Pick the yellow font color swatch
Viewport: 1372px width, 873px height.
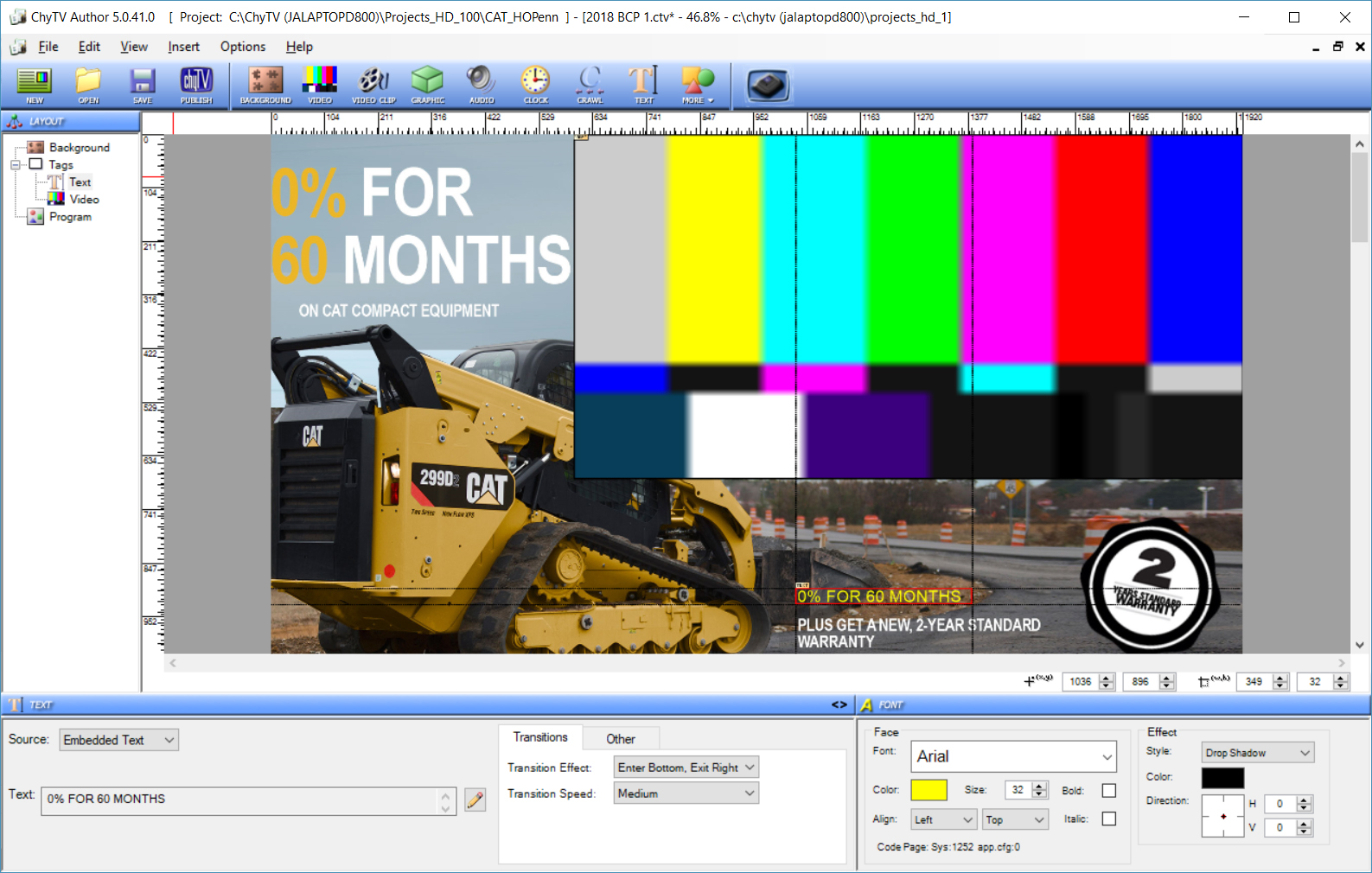[929, 790]
